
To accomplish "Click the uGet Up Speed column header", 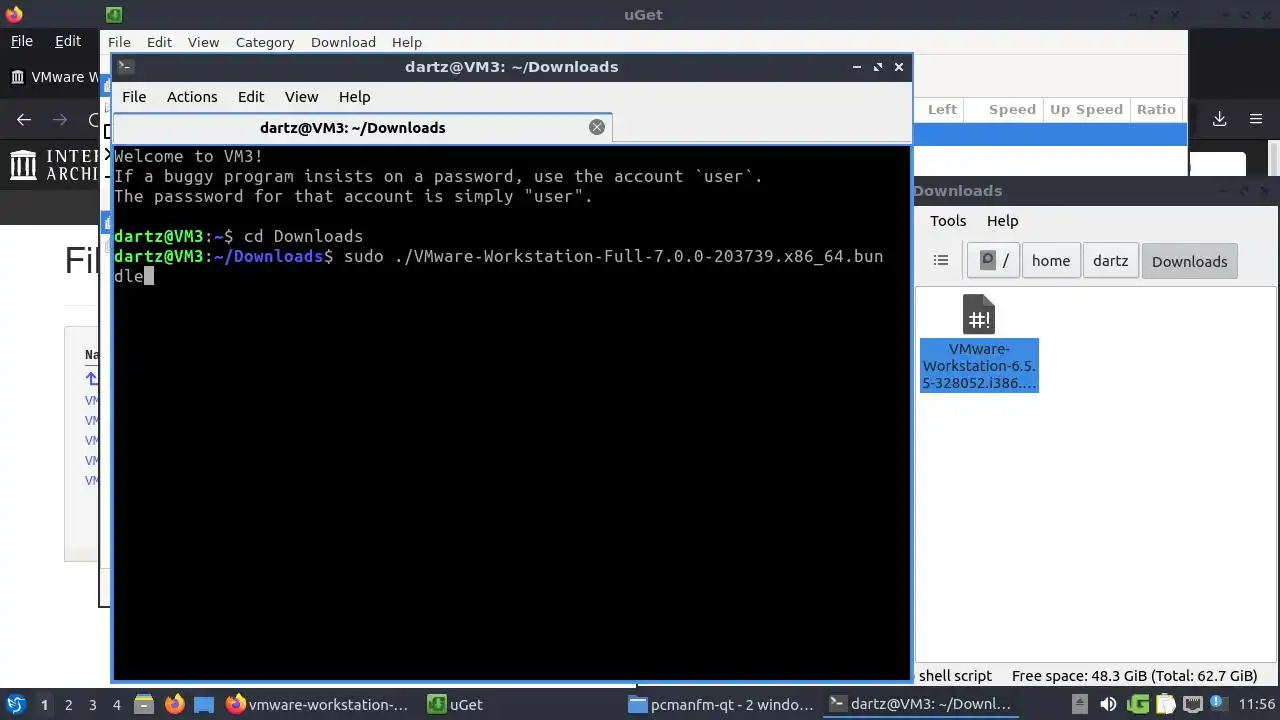I will (x=1086, y=109).
